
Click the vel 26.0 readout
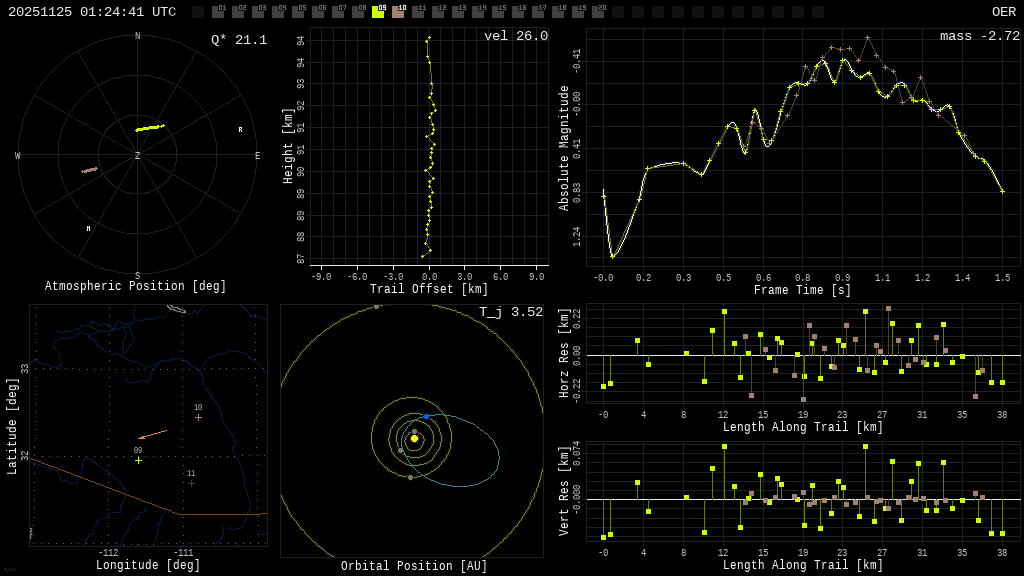click(516, 36)
